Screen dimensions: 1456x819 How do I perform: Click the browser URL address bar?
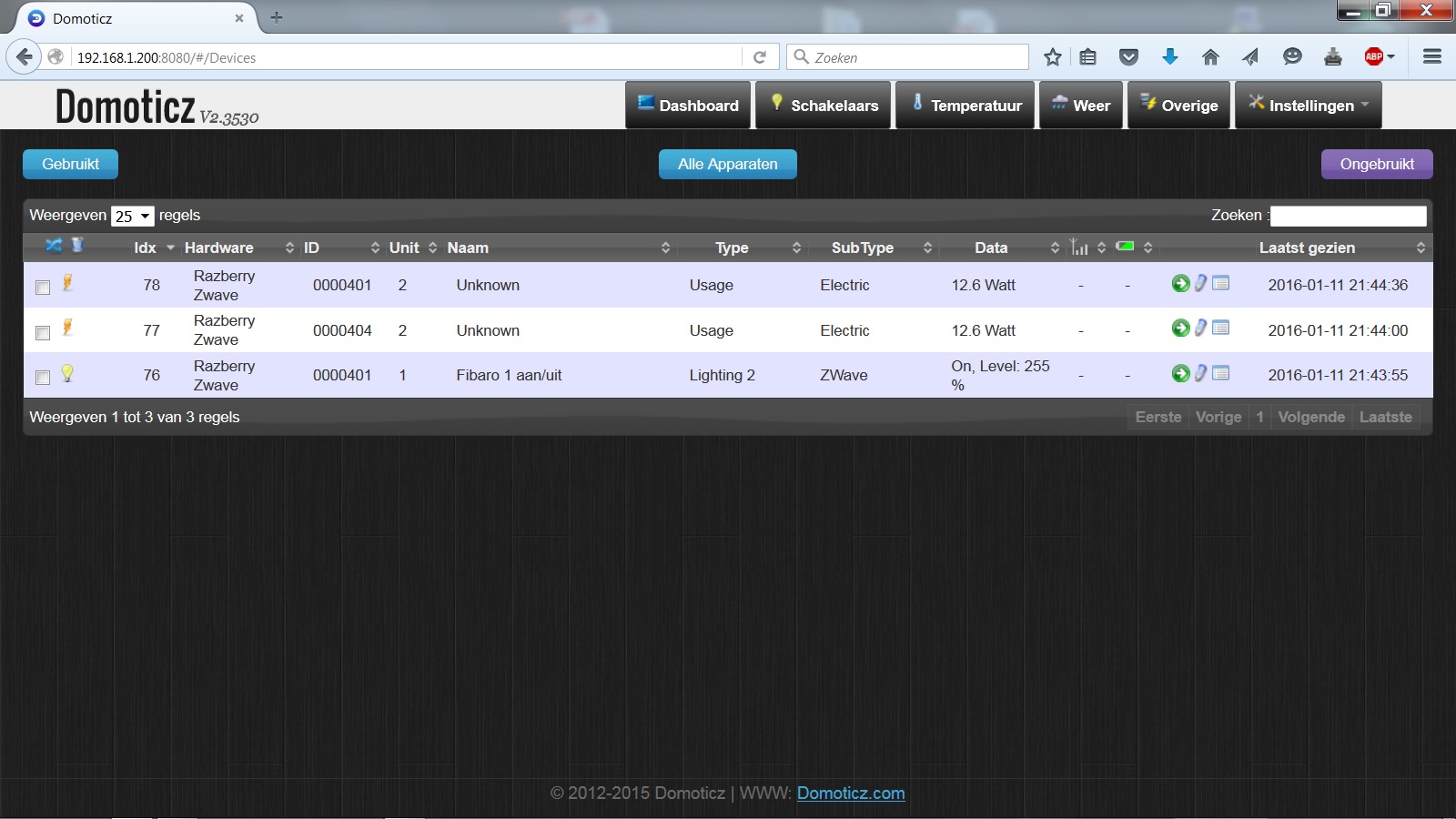coord(405,57)
